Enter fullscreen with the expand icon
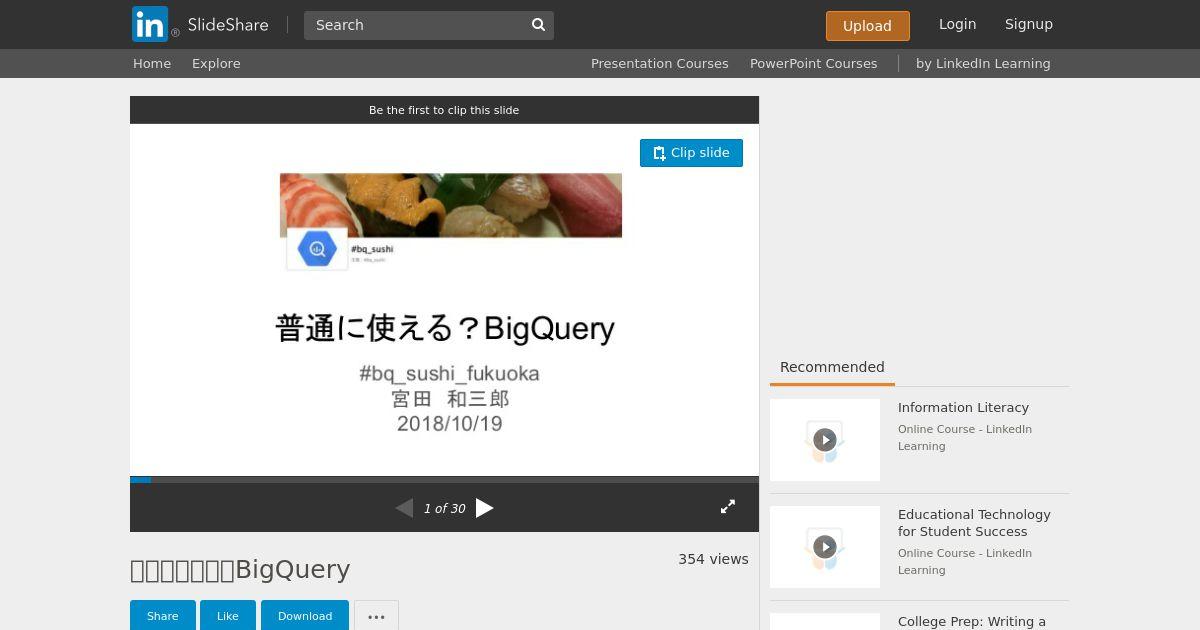This screenshot has width=1200, height=630. (x=728, y=507)
